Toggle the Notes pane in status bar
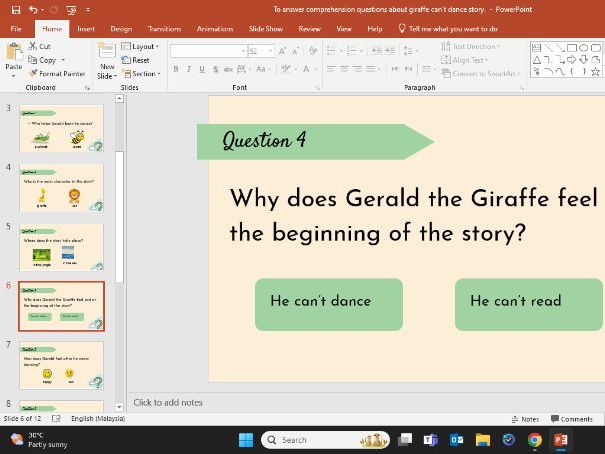 (x=525, y=419)
